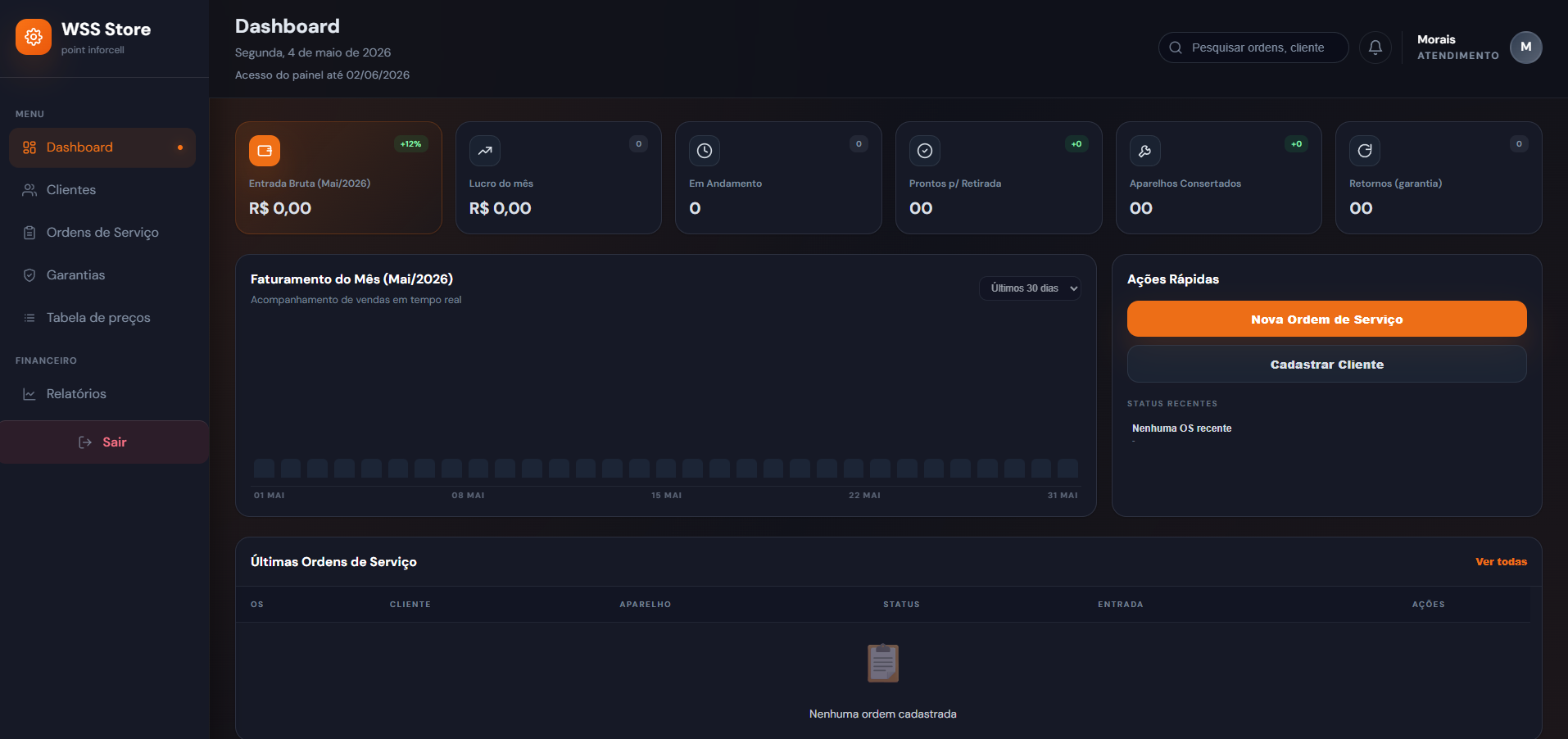1568x739 pixels.
Task: Follow the Ver todas link
Action: pos(1501,562)
